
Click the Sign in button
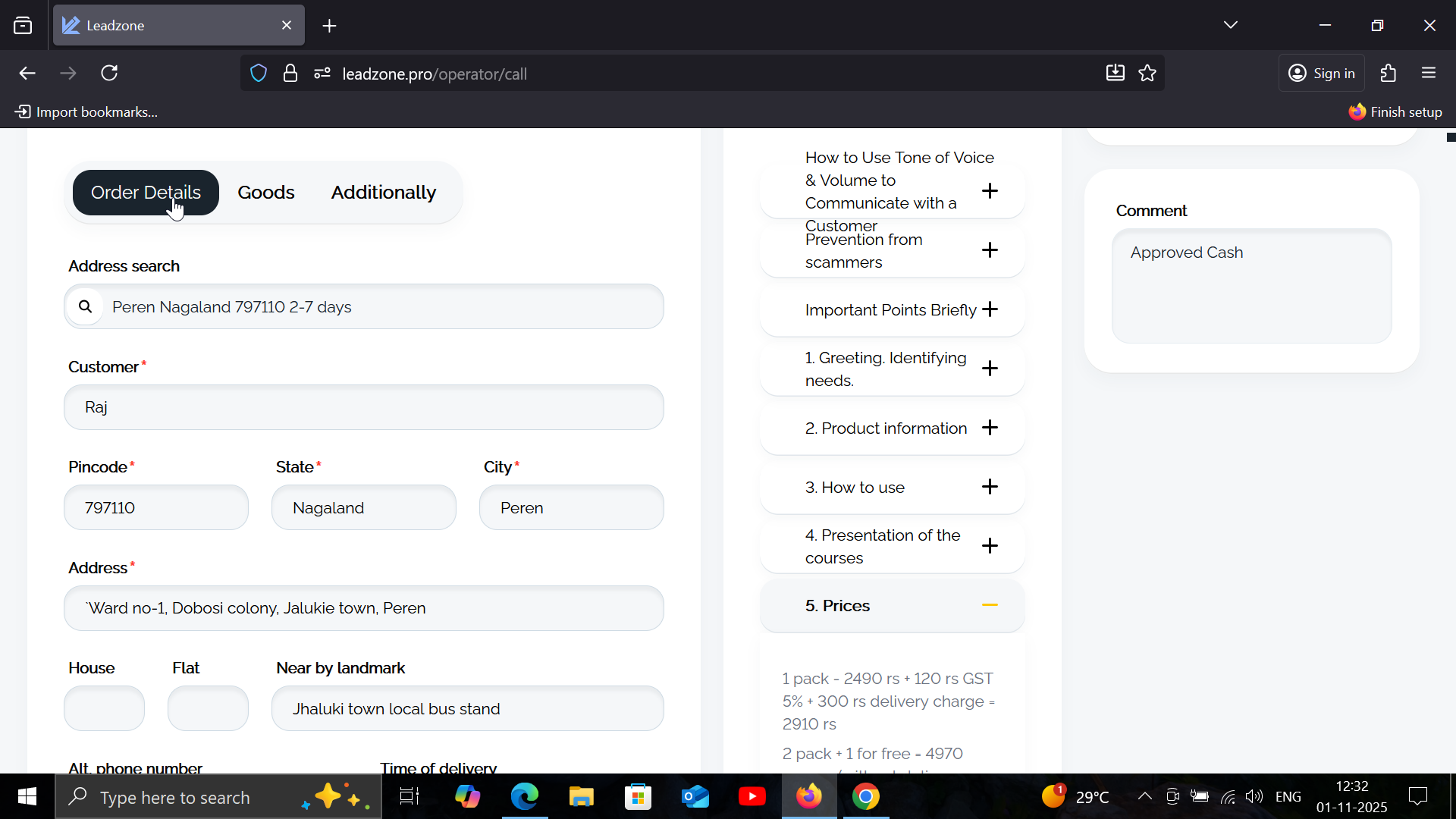coord(1322,74)
